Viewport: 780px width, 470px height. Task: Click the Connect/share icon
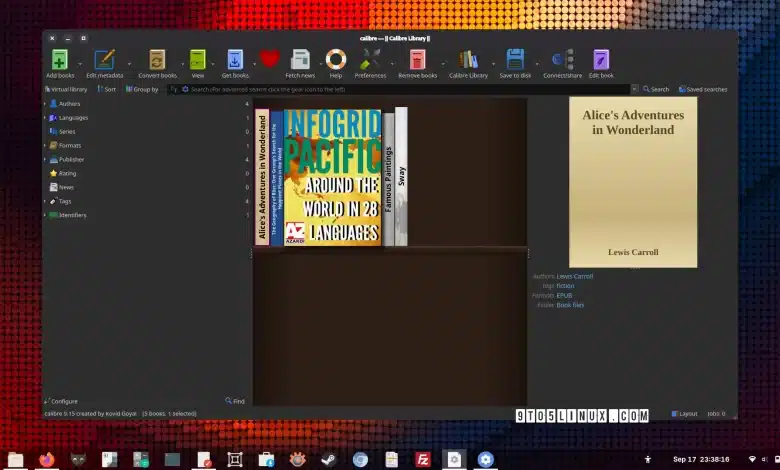tap(563, 60)
